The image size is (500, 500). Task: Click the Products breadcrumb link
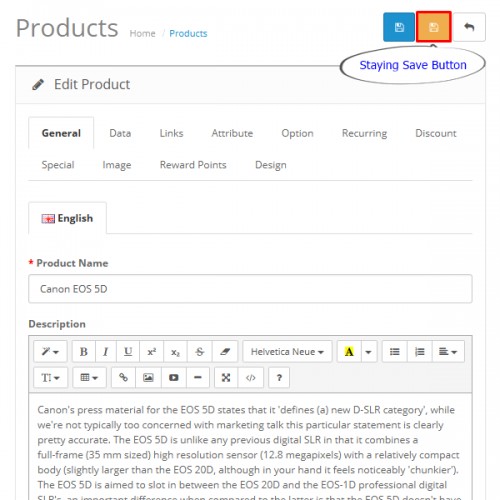pyautogui.click(x=188, y=33)
